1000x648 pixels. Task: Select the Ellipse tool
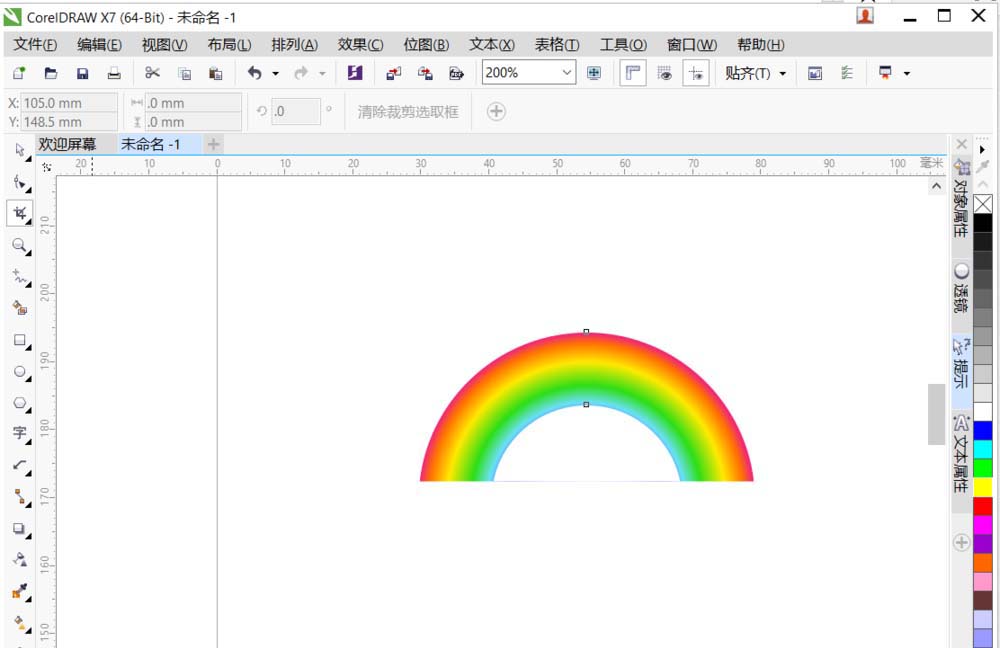[x=20, y=372]
